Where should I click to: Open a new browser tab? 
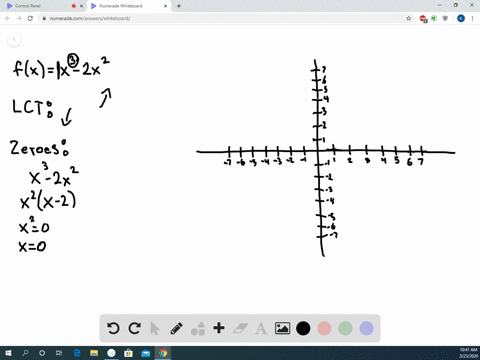click(x=179, y=6)
